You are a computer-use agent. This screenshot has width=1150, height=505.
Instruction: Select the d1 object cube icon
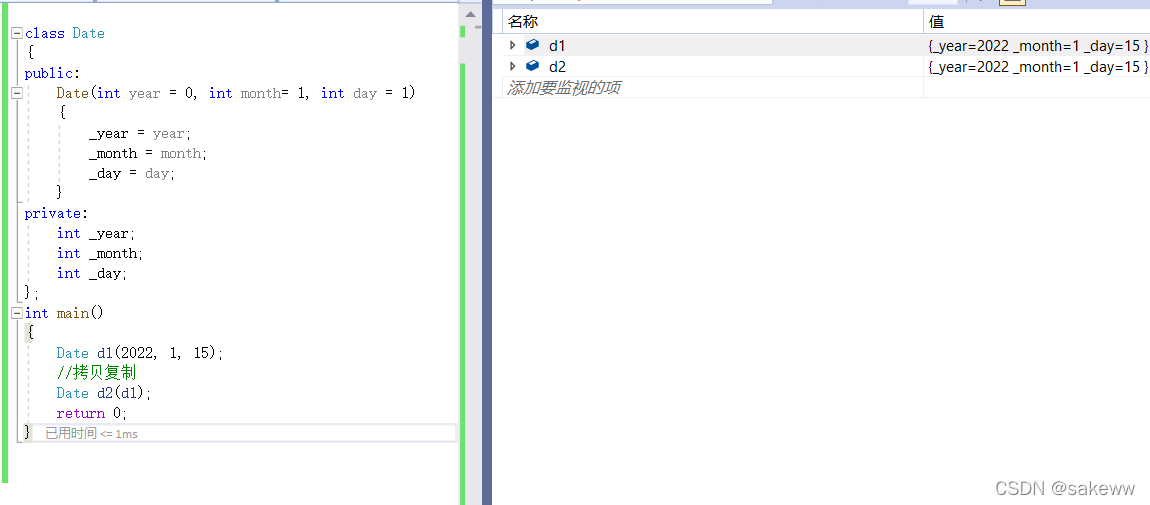pos(533,45)
